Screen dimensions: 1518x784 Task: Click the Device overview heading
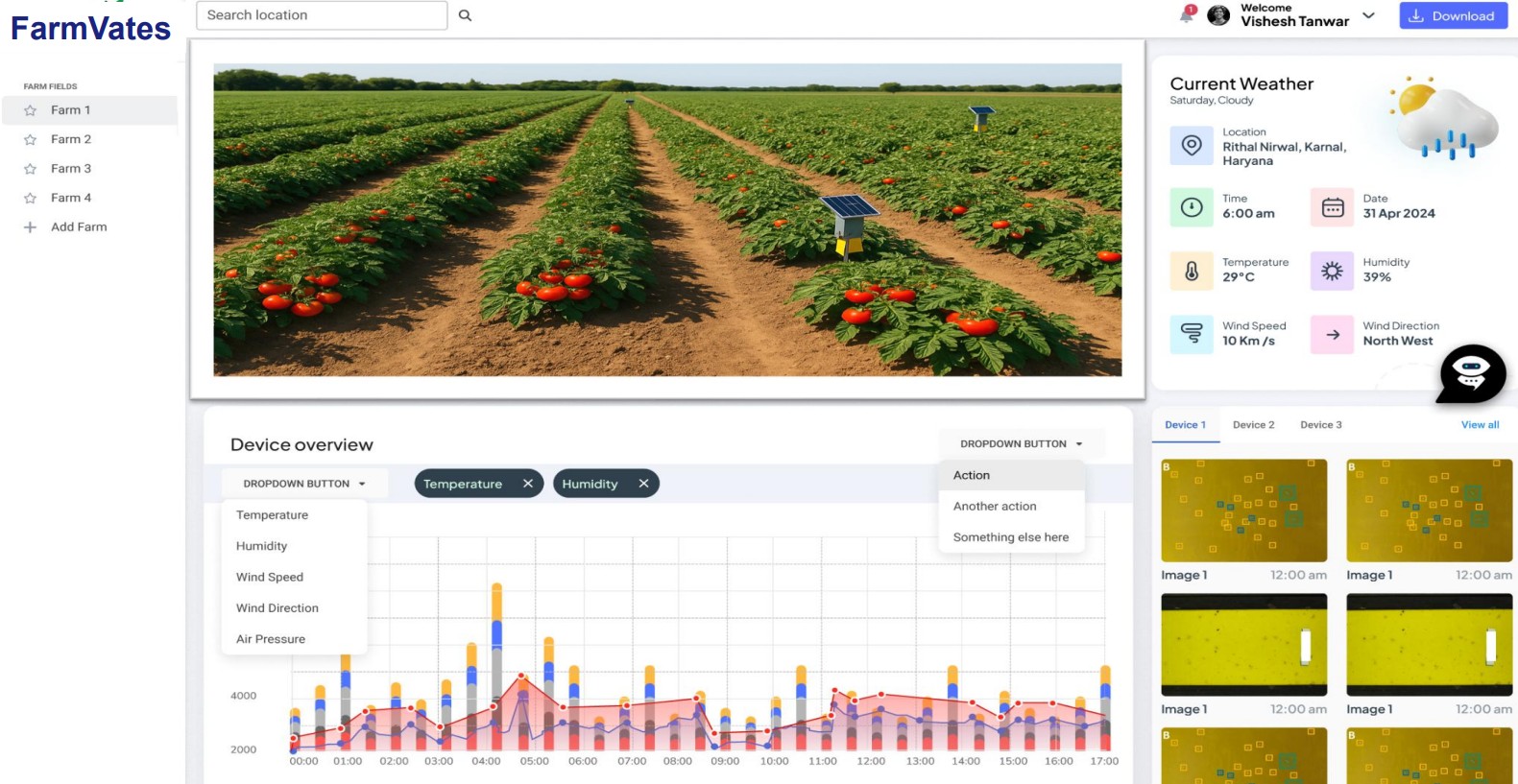point(301,445)
